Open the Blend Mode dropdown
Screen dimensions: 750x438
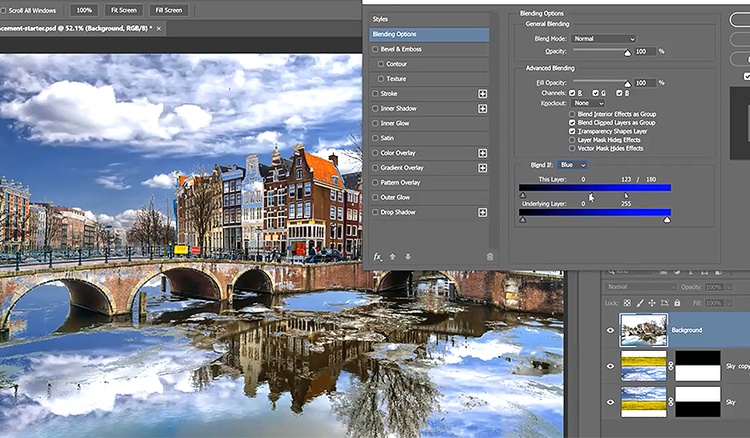pyautogui.click(x=602, y=38)
